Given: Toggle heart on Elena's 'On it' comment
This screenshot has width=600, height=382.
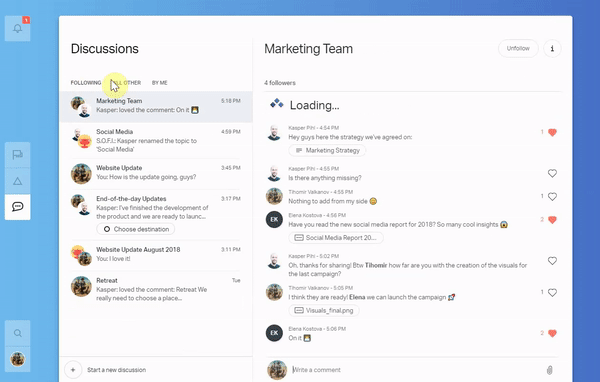Looking at the screenshot, I should tap(552, 333).
